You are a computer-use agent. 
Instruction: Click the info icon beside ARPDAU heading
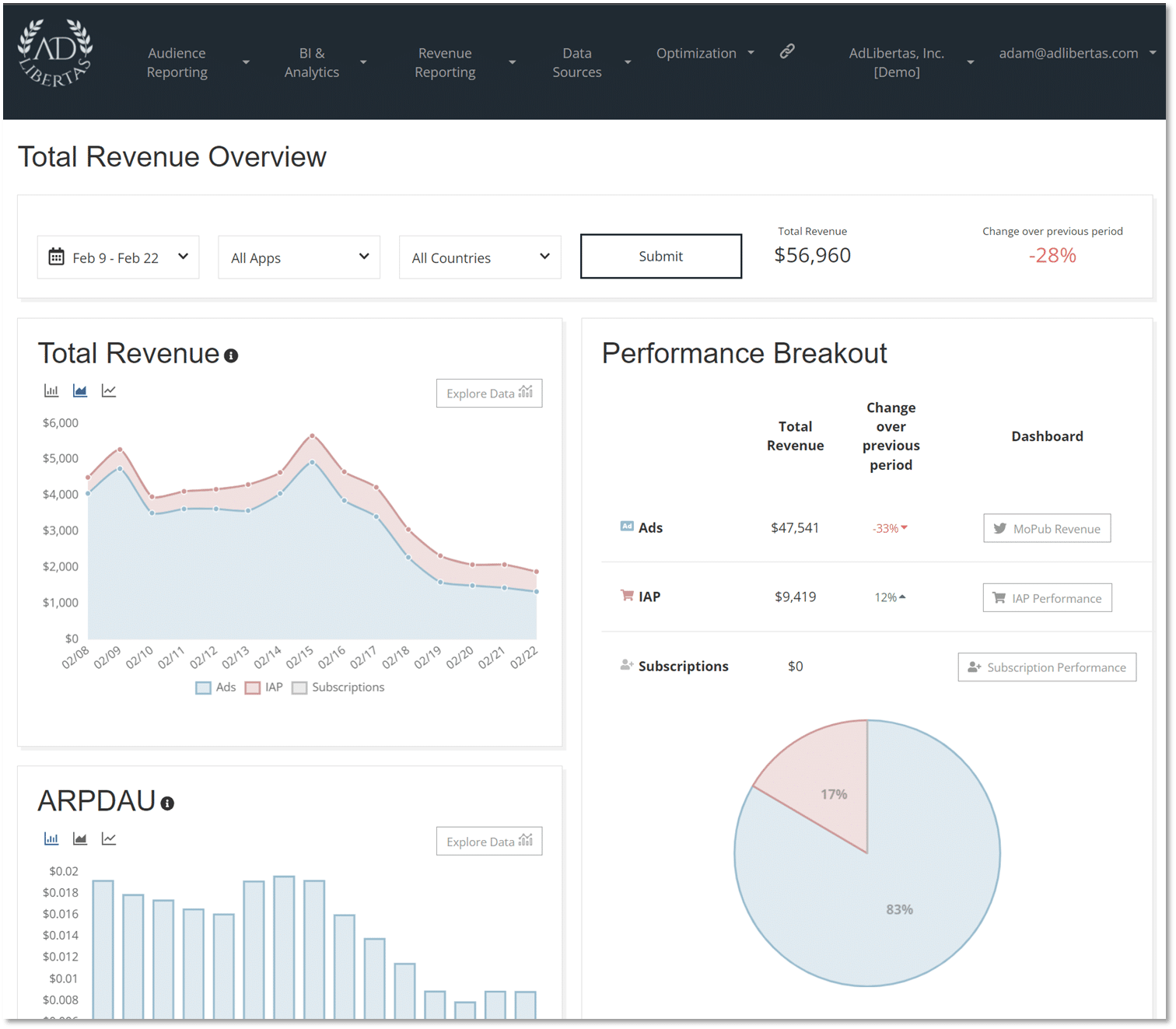(167, 803)
